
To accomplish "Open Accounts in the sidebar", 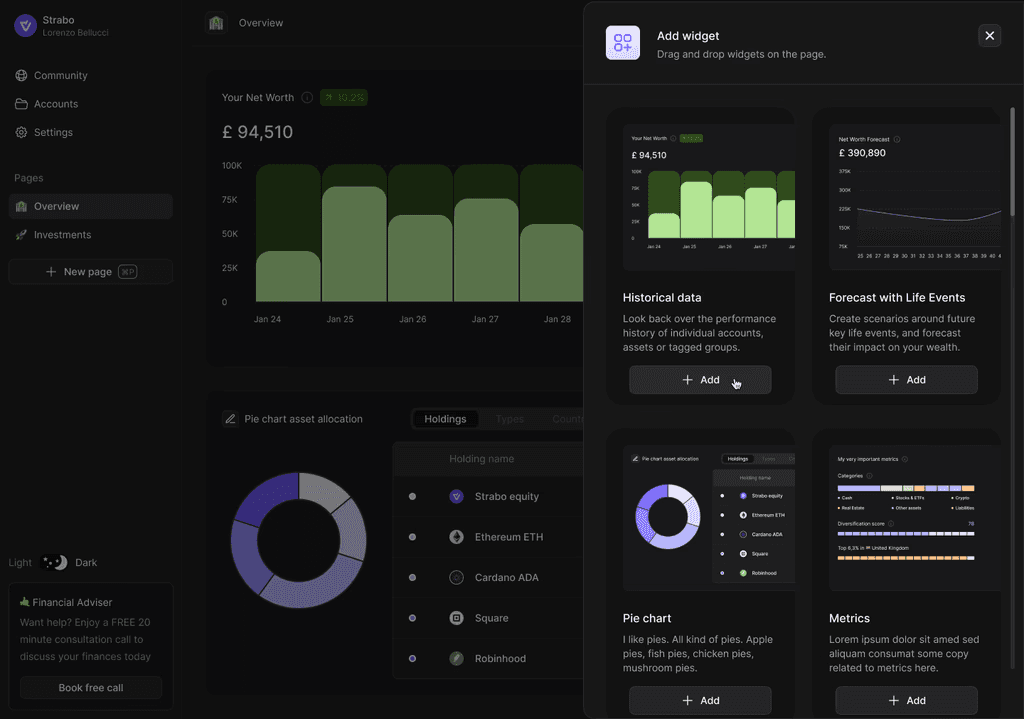I will point(91,104).
